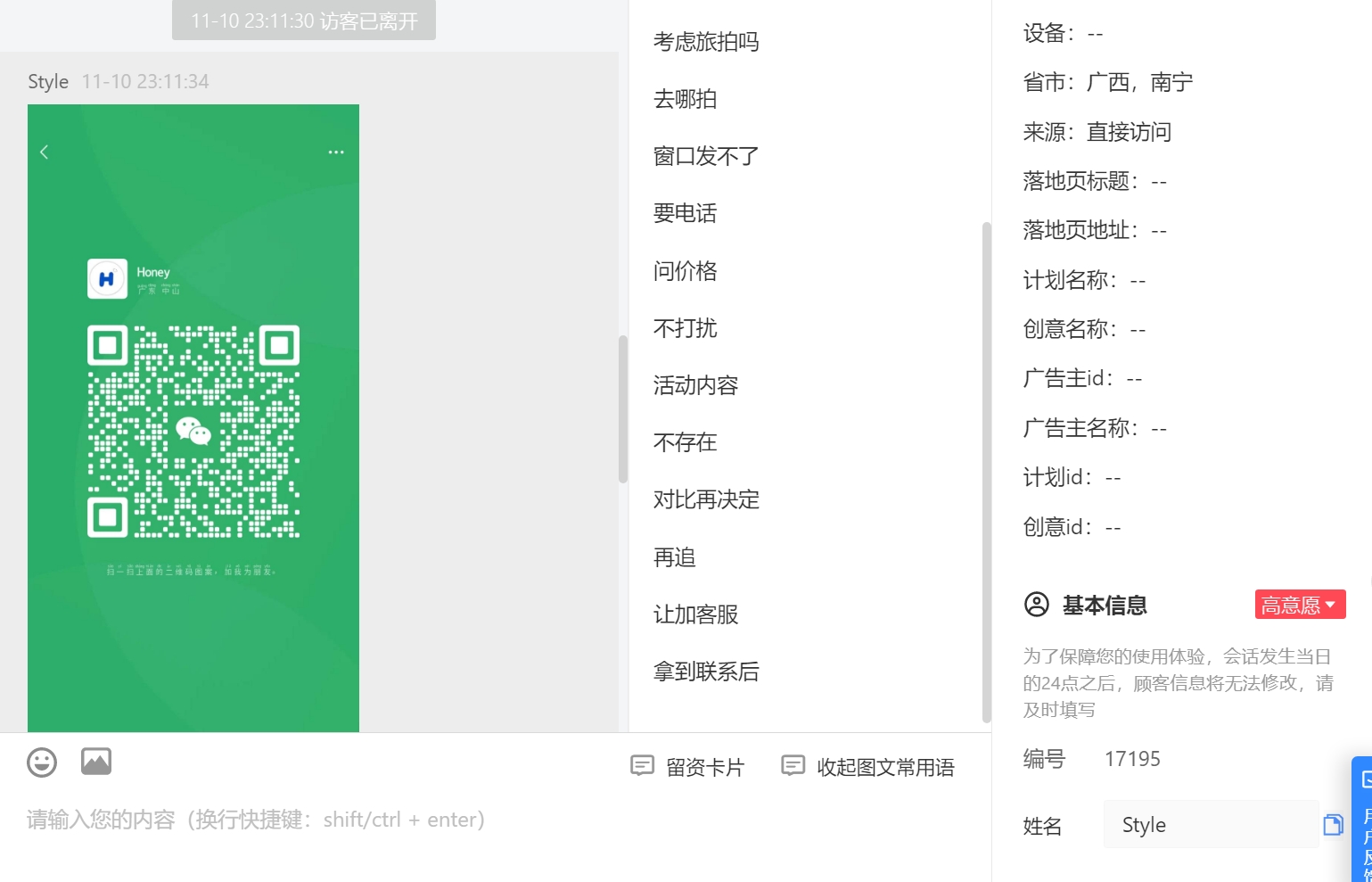
Task: Click the 创意名称 info row
Action: pos(1084,330)
